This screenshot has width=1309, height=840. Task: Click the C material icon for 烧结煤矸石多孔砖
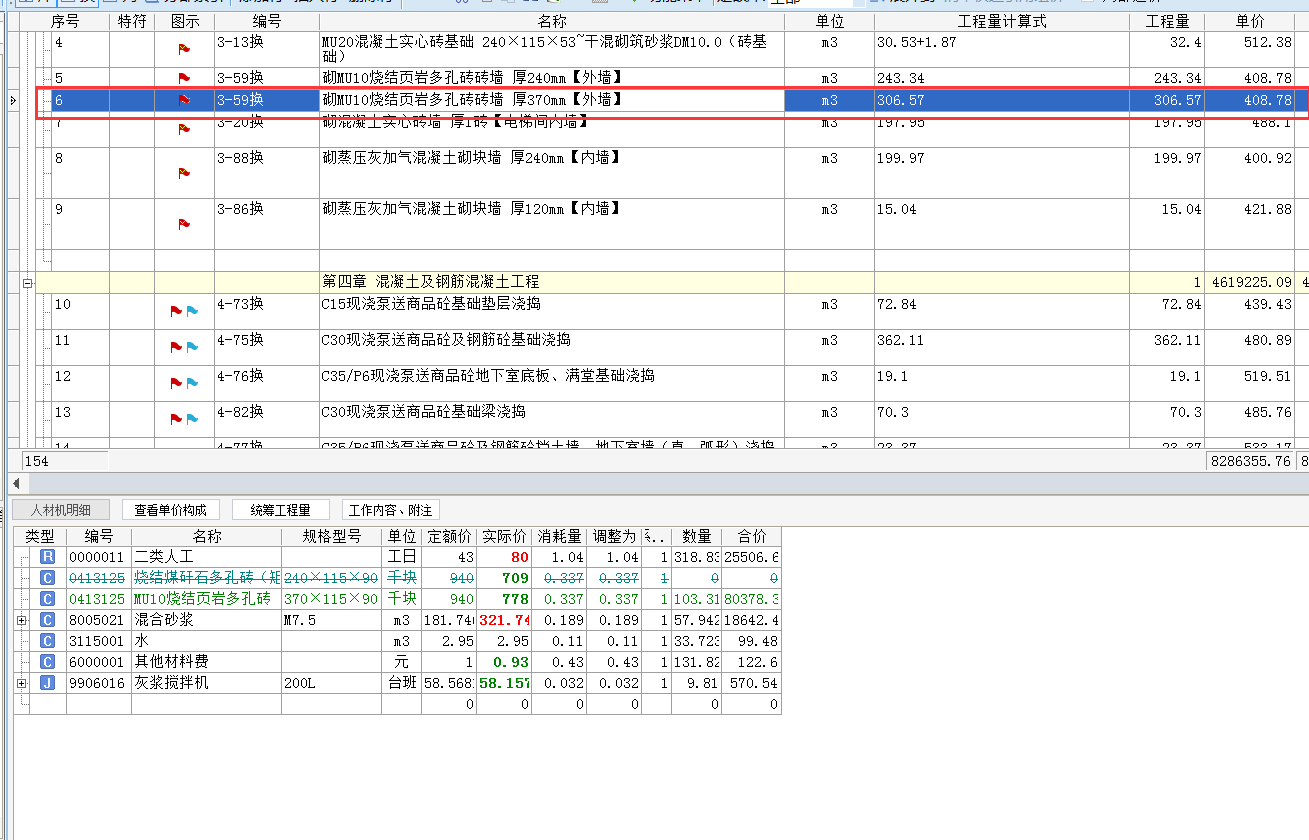[47, 578]
